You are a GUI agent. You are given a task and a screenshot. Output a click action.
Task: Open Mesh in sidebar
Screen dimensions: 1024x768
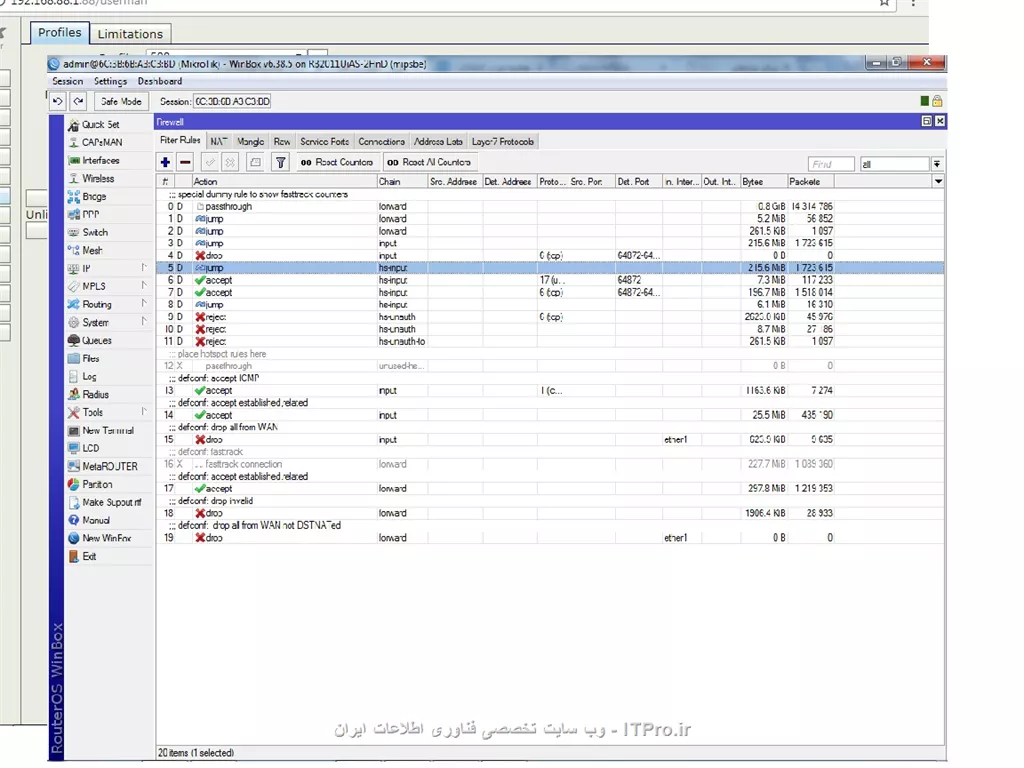point(92,250)
